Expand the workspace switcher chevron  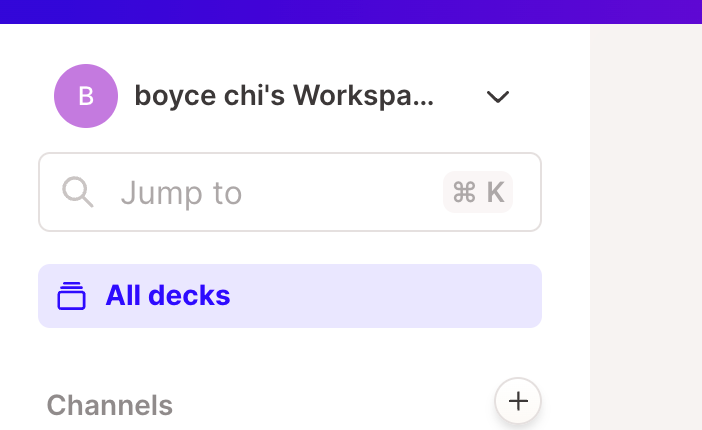coord(498,97)
